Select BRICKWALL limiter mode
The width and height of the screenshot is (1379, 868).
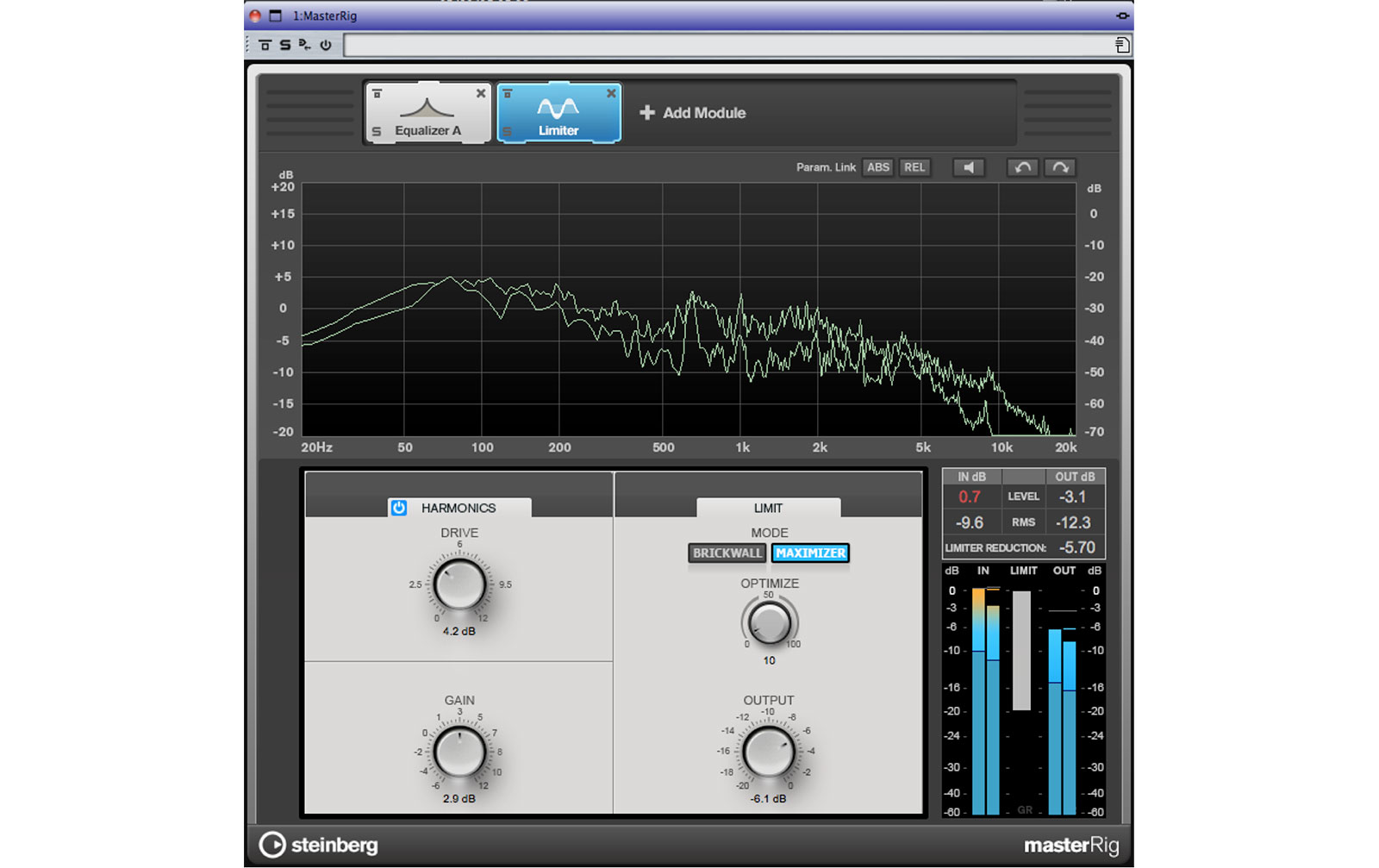tap(727, 553)
